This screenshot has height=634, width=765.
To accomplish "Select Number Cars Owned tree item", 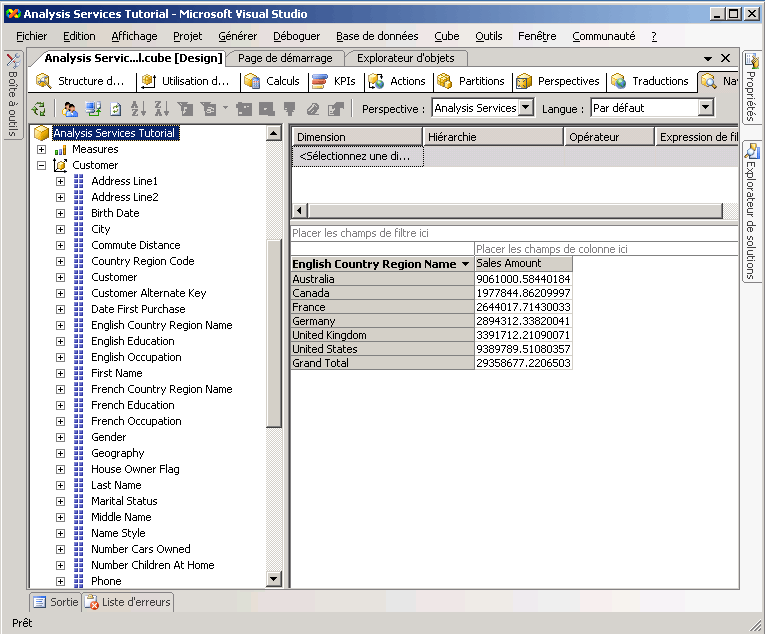I will click(141, 549).
